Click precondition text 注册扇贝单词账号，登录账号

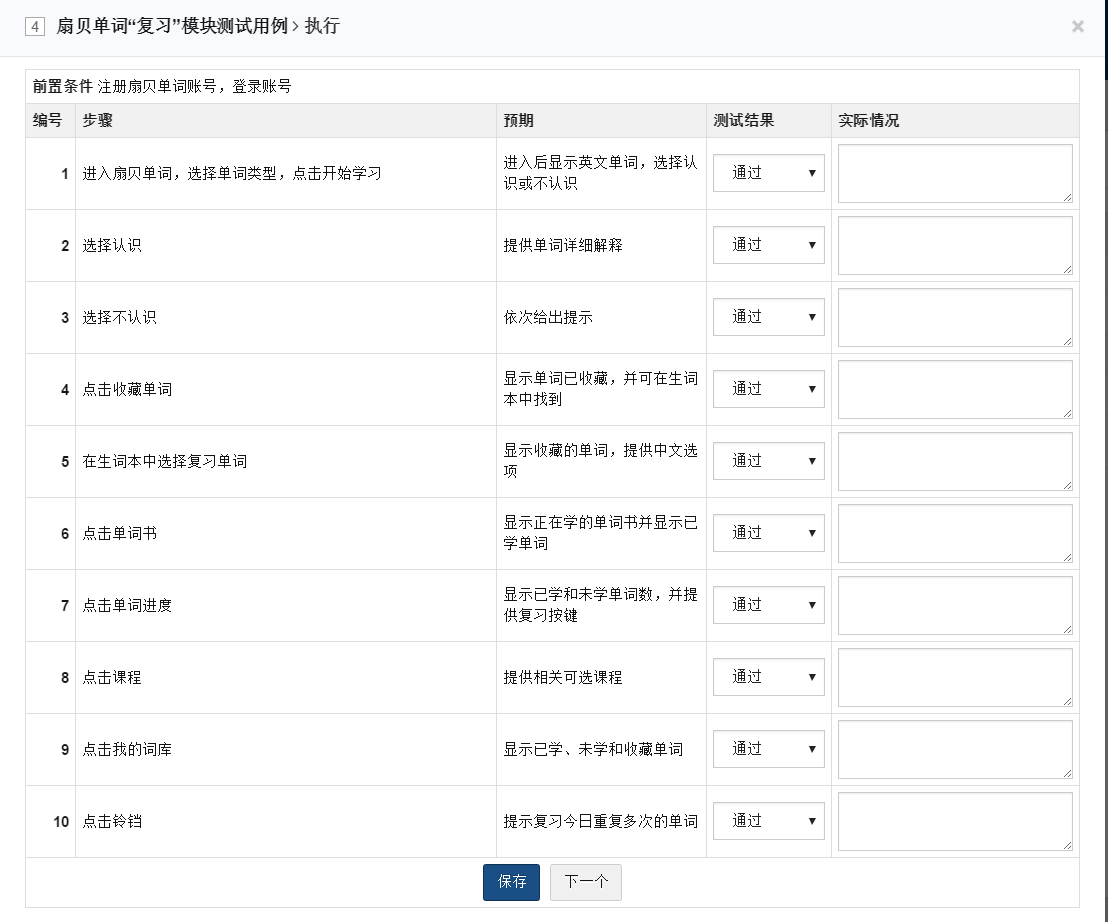[x=194, y=87]
